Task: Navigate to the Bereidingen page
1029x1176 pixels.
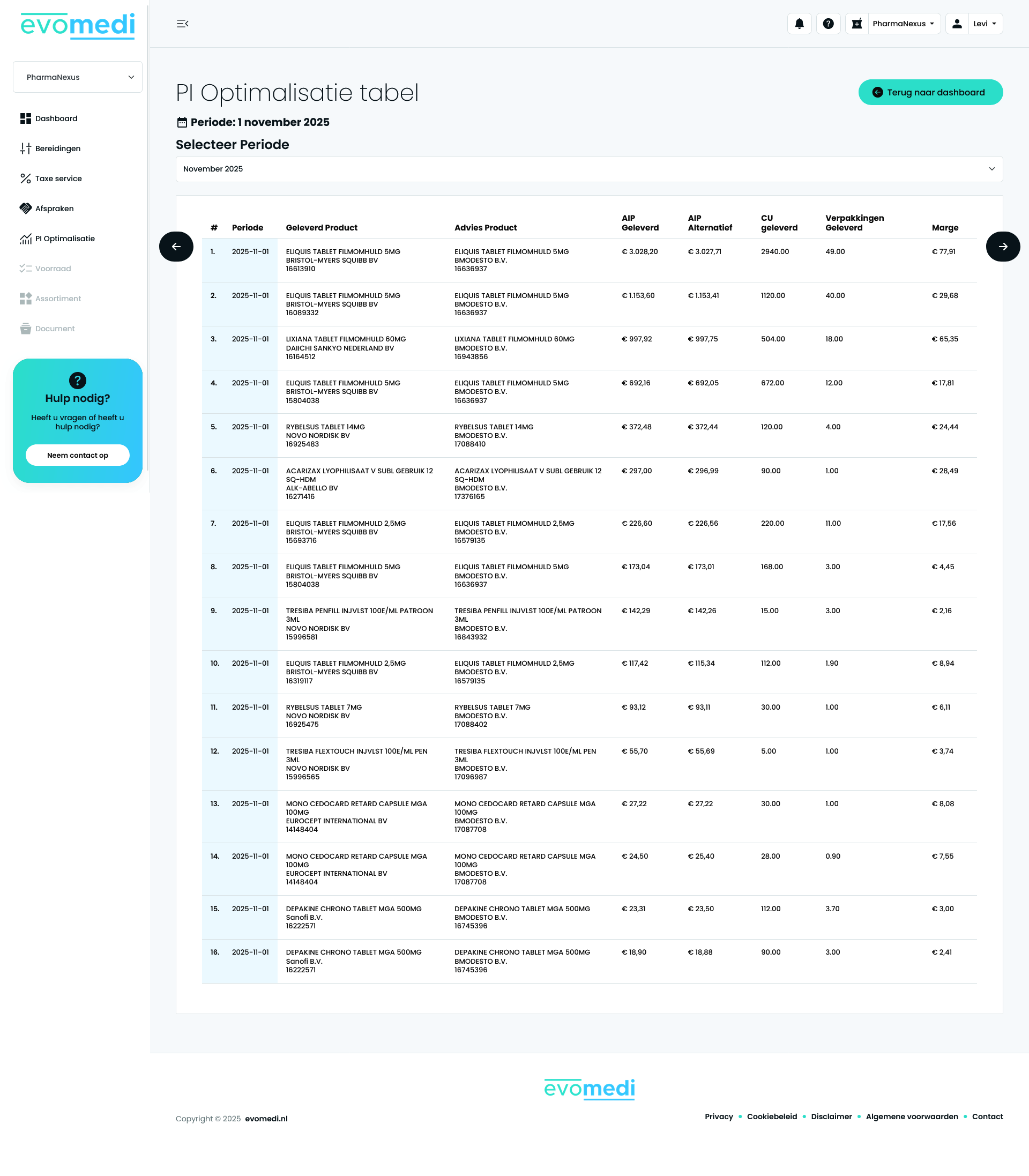Action: coord(57,148)
